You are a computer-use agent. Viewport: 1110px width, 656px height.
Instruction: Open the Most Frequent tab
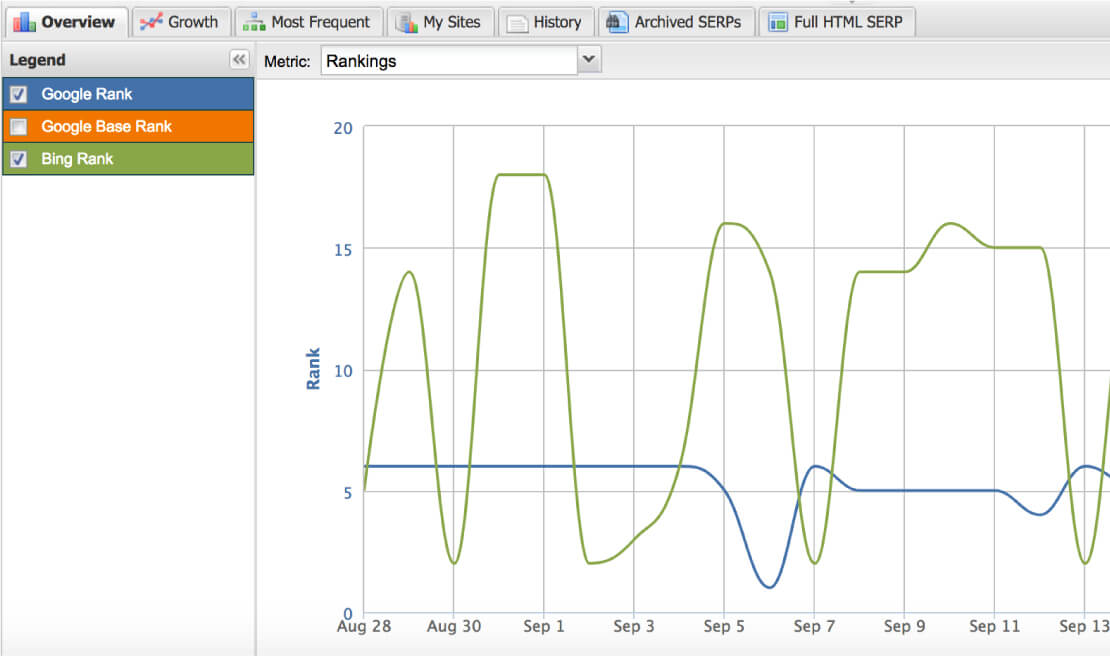pos(320,22)
